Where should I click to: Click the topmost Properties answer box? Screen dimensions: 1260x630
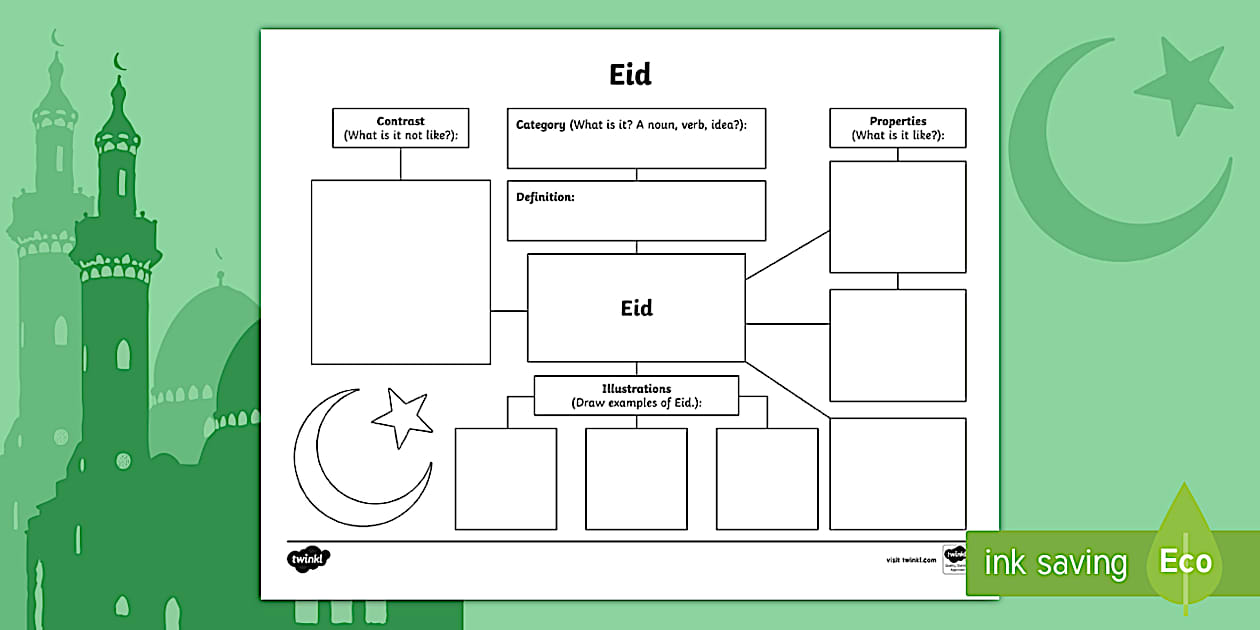point(895,215)
